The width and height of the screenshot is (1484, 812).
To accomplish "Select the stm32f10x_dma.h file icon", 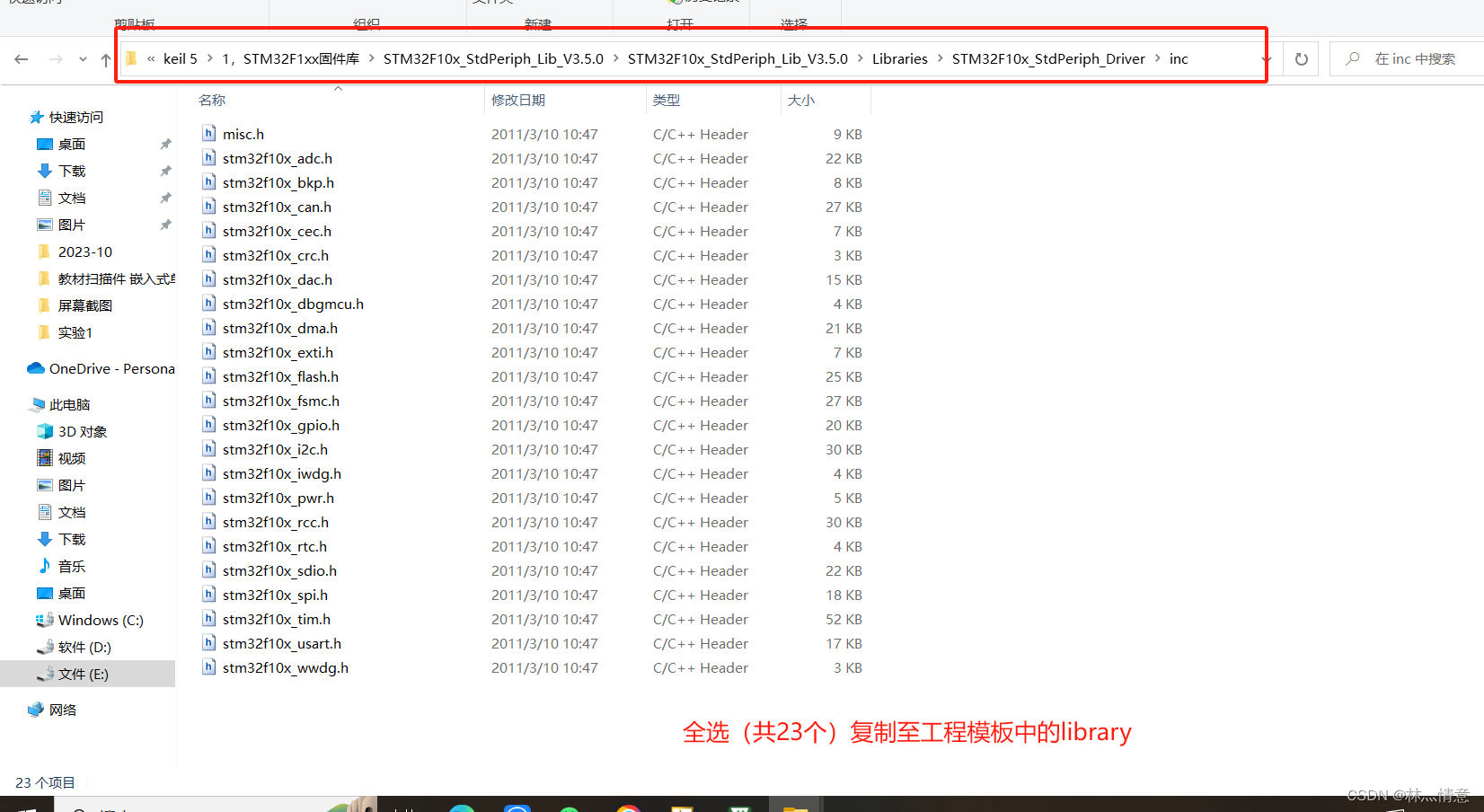I will [x=208, y=328].
